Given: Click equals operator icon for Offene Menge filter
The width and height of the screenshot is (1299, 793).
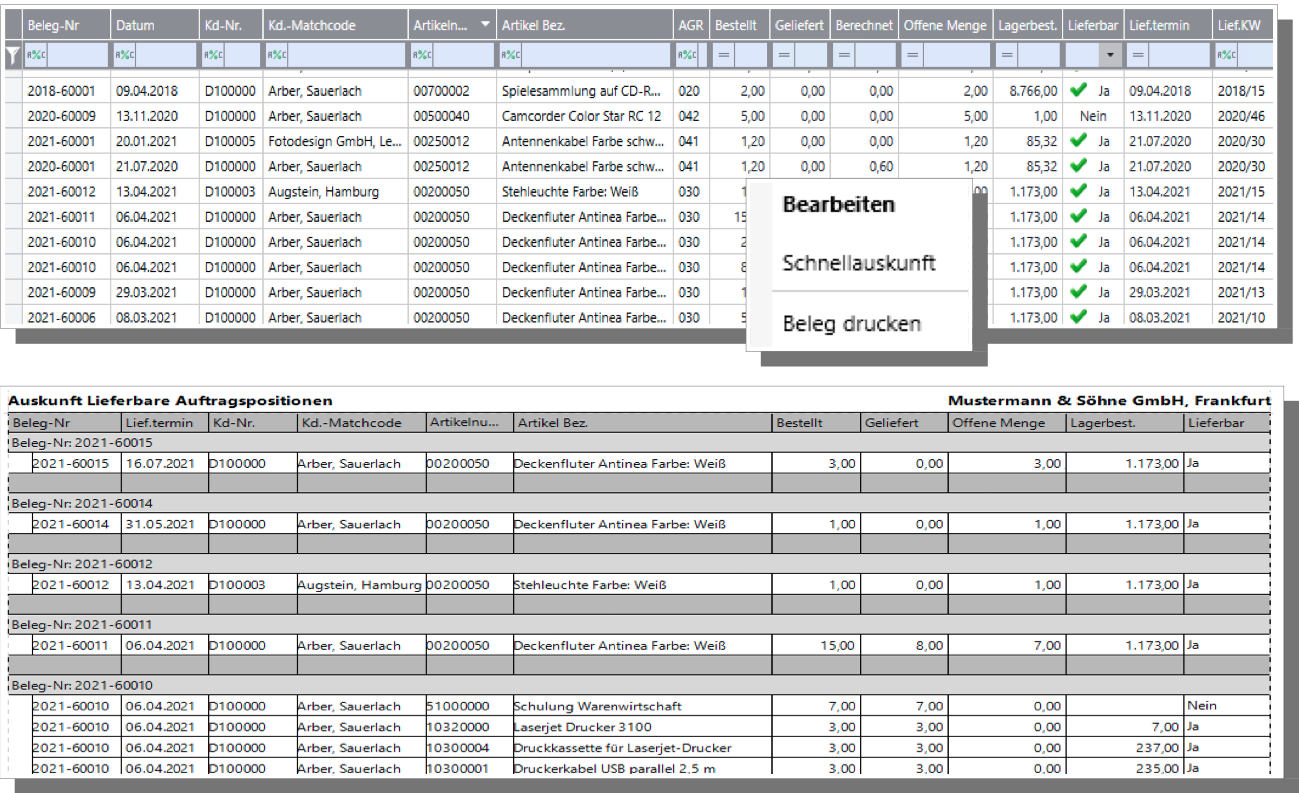Looking at the screenshot, I should point(912,56).
